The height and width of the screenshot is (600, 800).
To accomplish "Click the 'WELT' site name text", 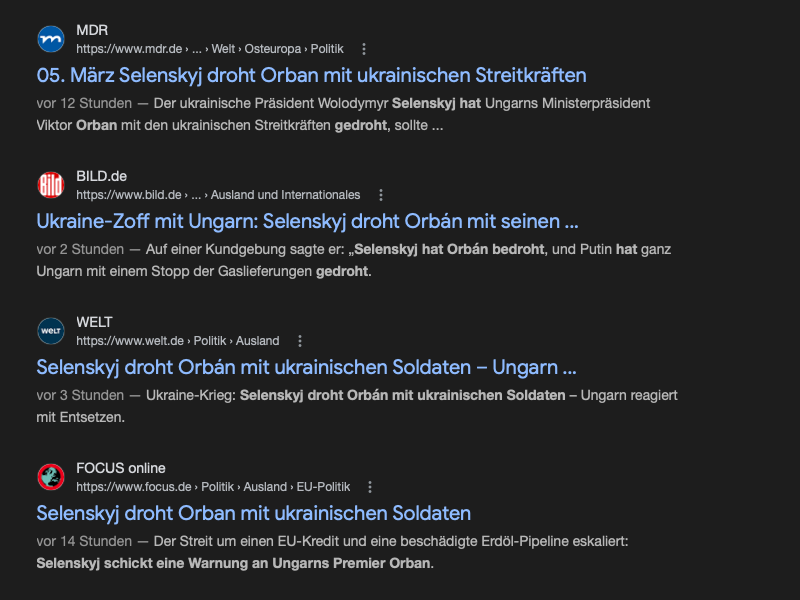I will (94, 322).
